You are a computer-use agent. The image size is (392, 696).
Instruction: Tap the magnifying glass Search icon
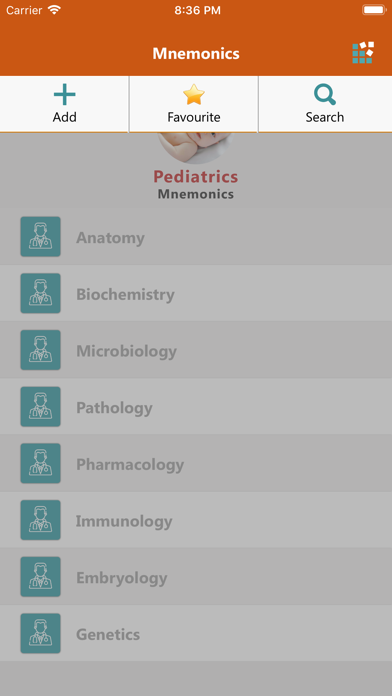325,95
